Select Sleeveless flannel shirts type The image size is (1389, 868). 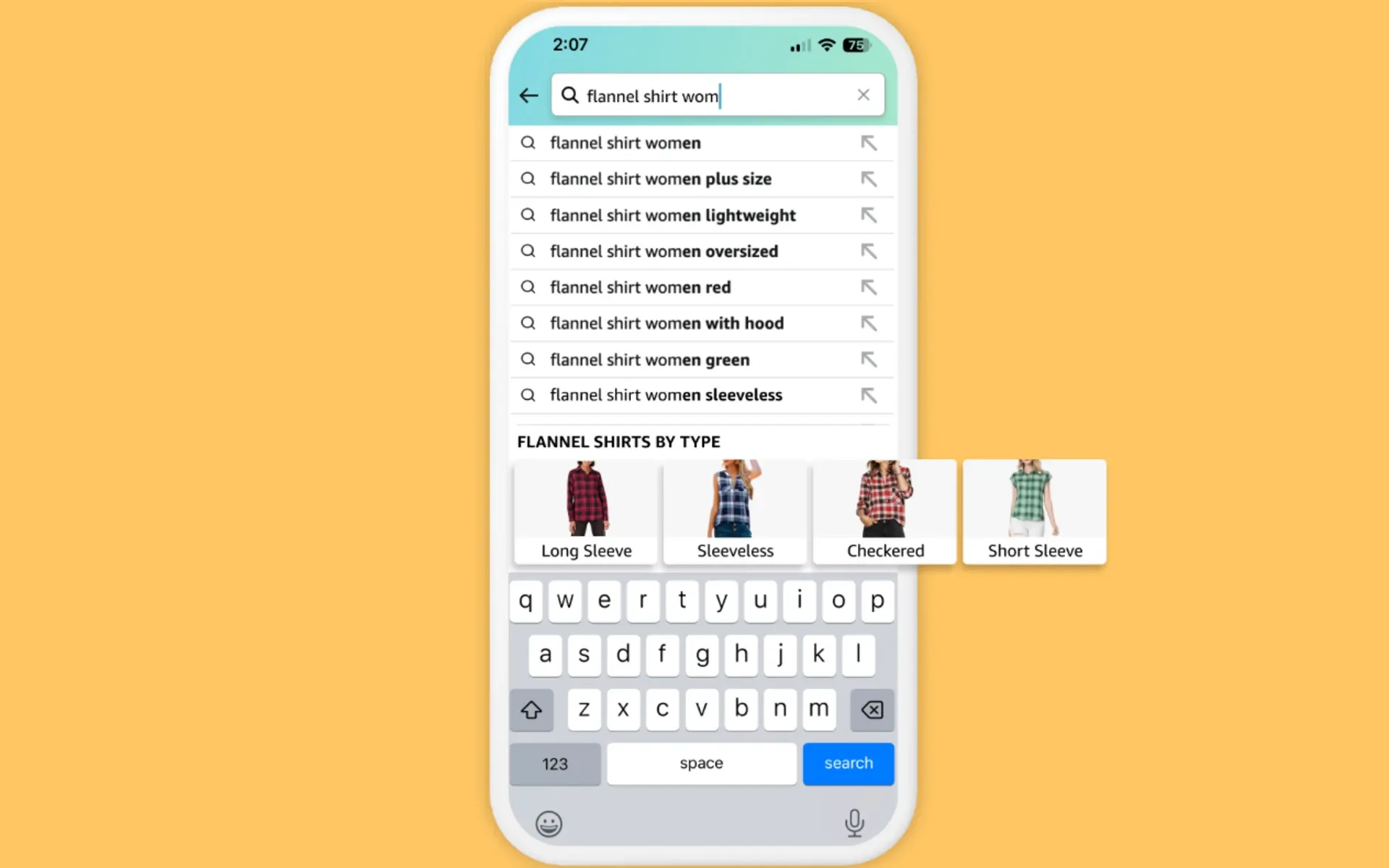pyautogui.click(x=734, y=511)
